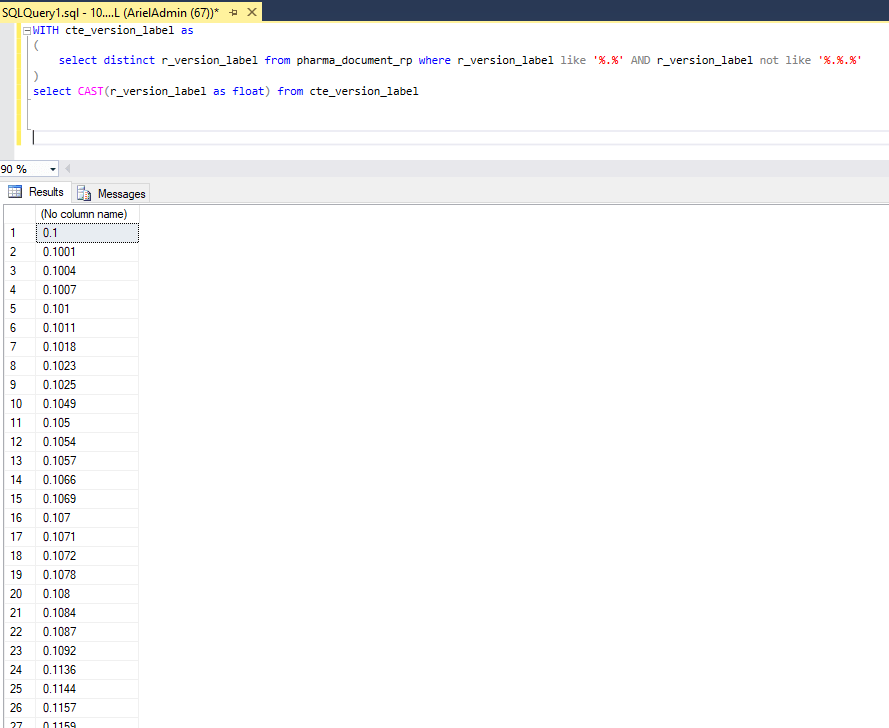Select cell with value 0.108
This screenshot has height=728, width=889.
[87, 594]
